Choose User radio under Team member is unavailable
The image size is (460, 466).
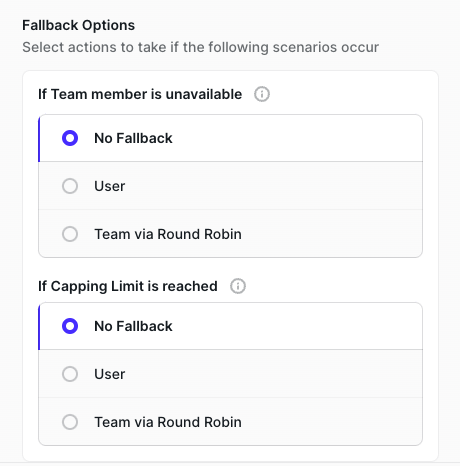click(x=70, y=186)
